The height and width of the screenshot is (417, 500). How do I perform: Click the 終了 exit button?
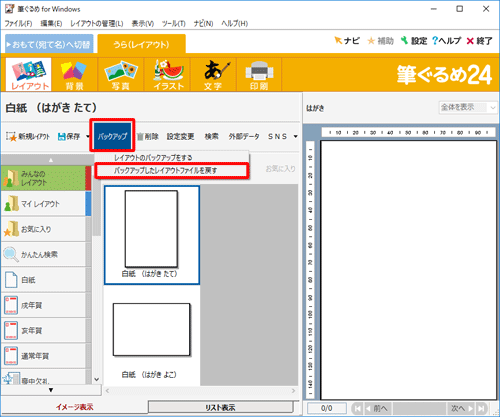click(479, 41)
